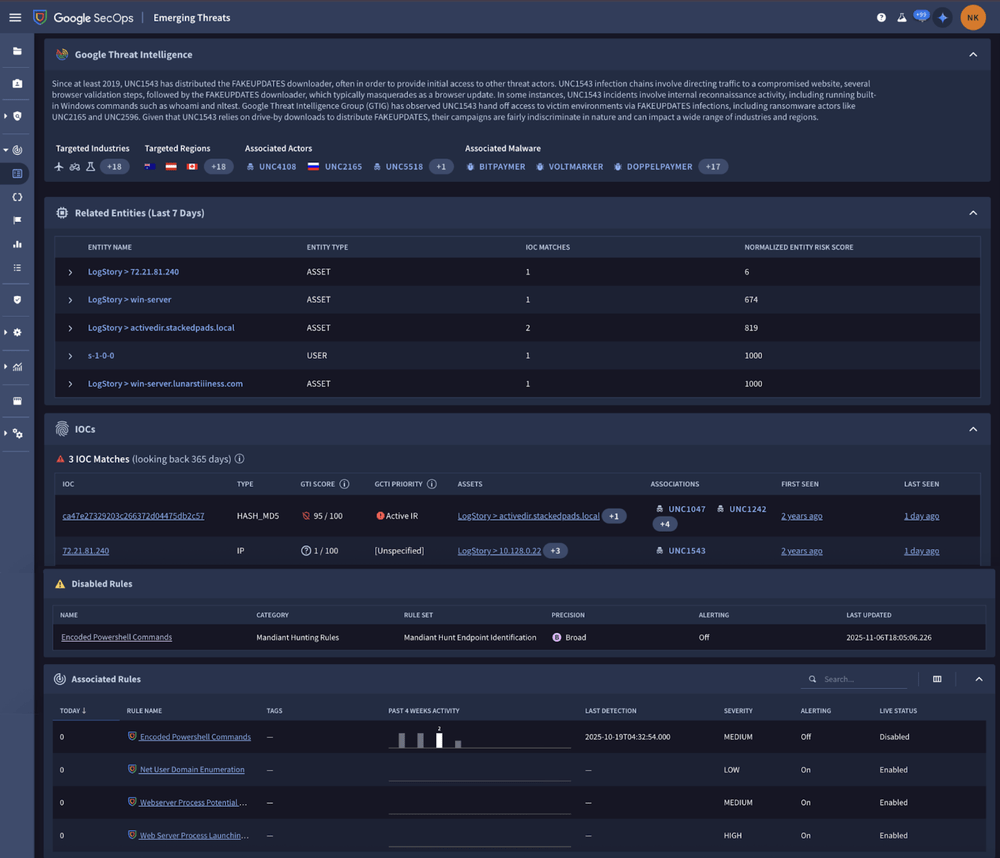Viewport: 1000px width, 858px height.
Task: Open the Encoded Powershell Commands disabled rule
Action: [116, 637]
